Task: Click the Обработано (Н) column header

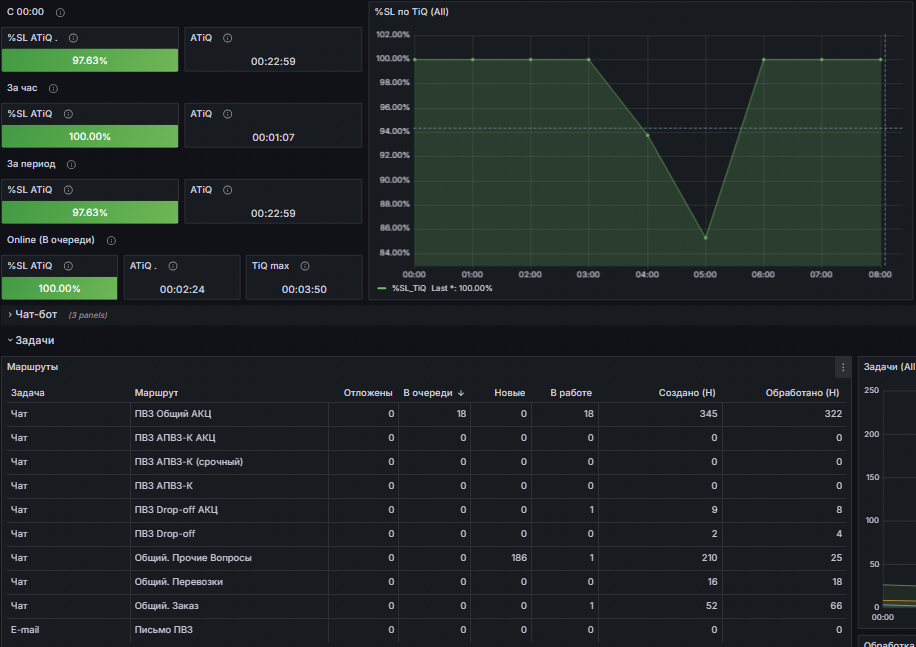Action: click(x=801, y=393)
